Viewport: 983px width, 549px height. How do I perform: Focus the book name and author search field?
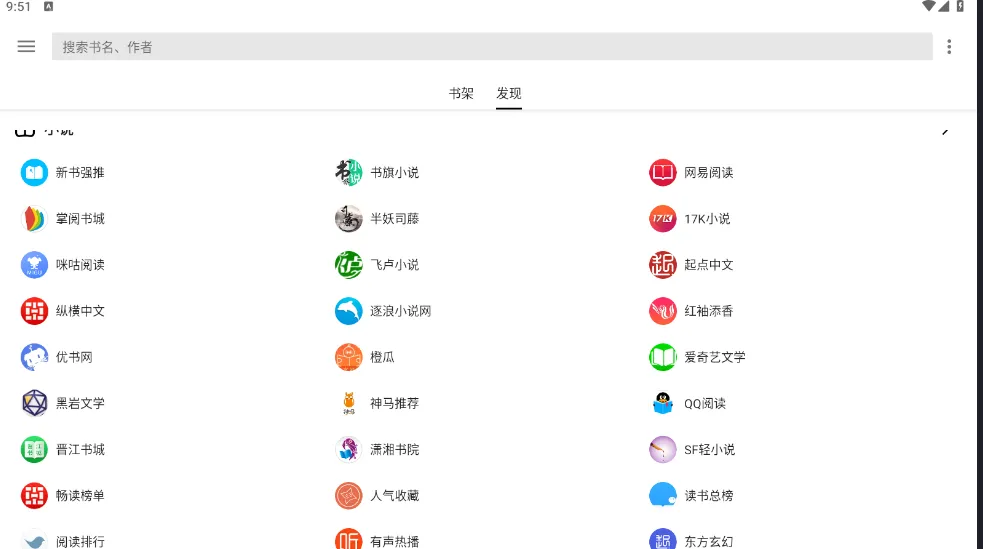pos(492,46)
